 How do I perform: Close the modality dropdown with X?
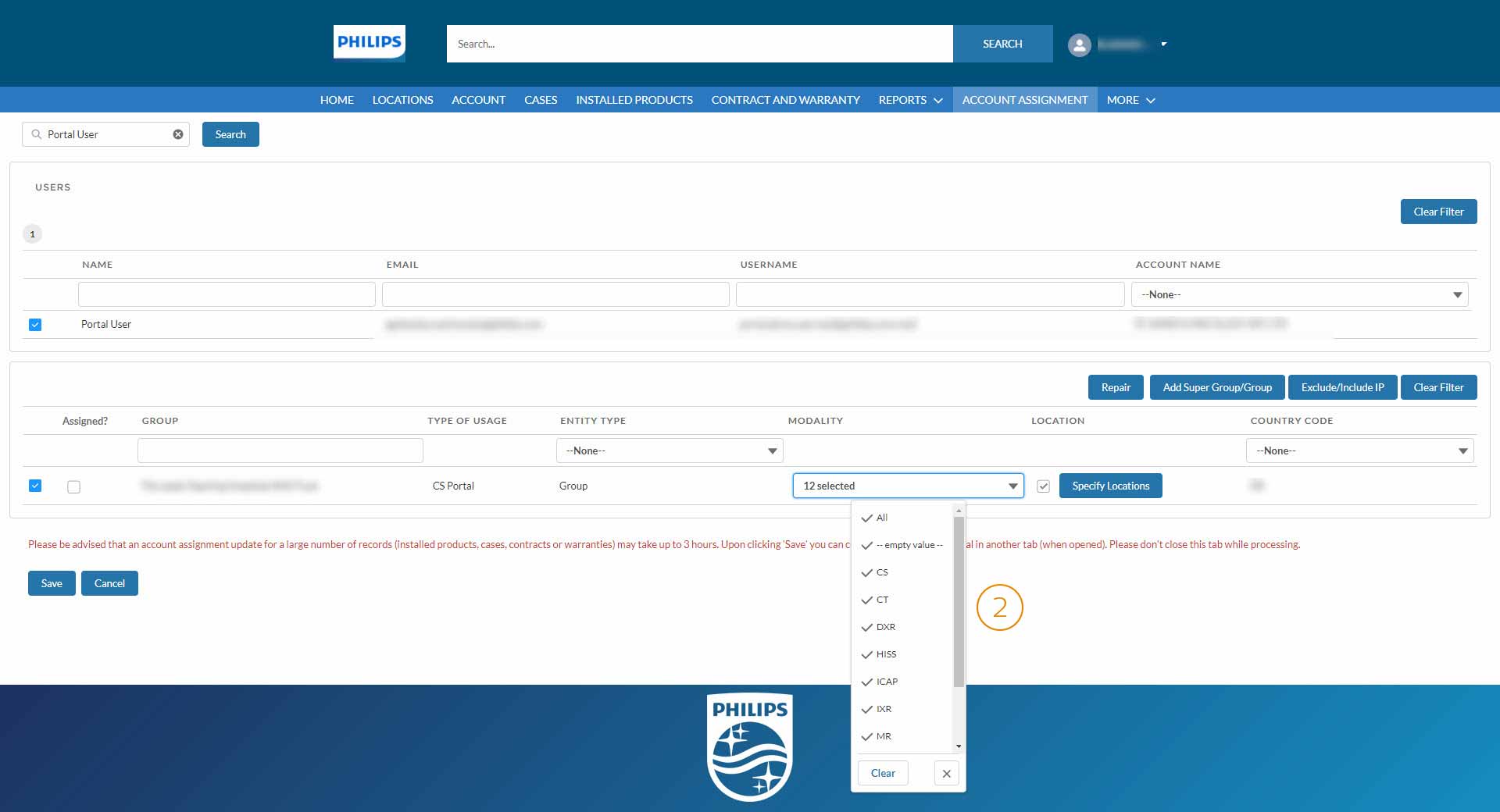946,773
